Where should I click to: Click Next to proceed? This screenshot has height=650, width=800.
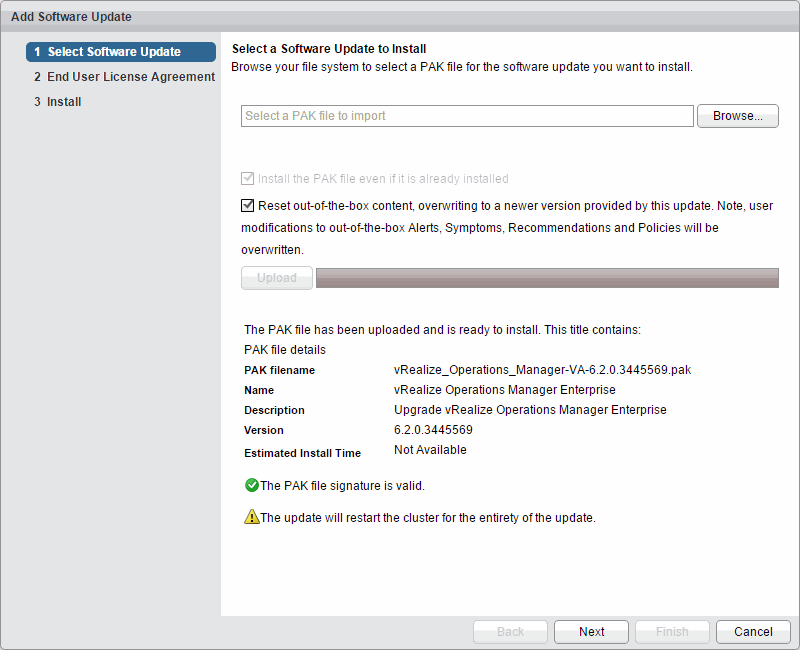(x=591, y=632)
